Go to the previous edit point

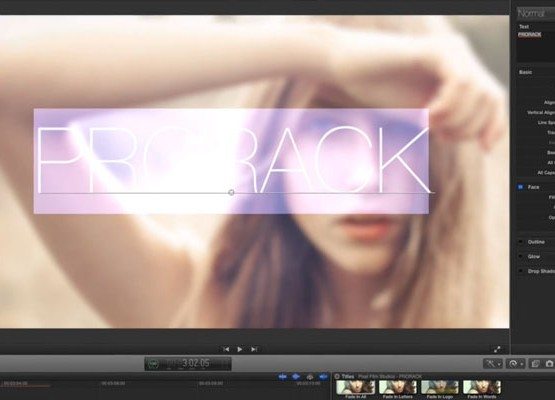coord(226,349)
